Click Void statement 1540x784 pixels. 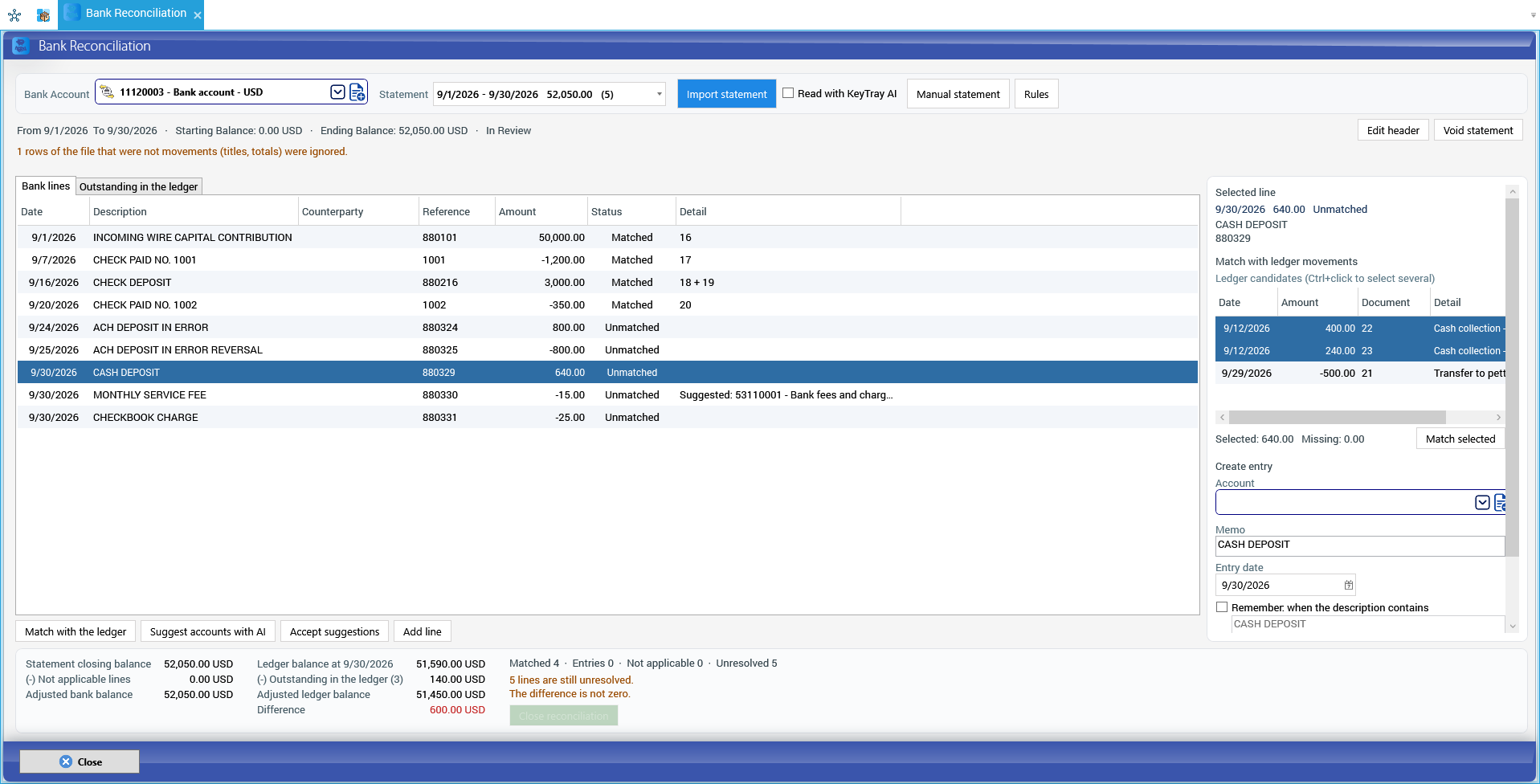point(1478,130)
